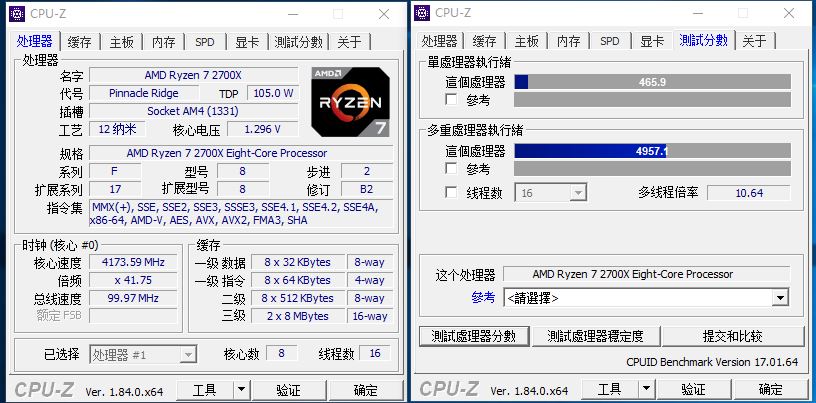Open 显卡 tab in left window

[x=247, y=42]
